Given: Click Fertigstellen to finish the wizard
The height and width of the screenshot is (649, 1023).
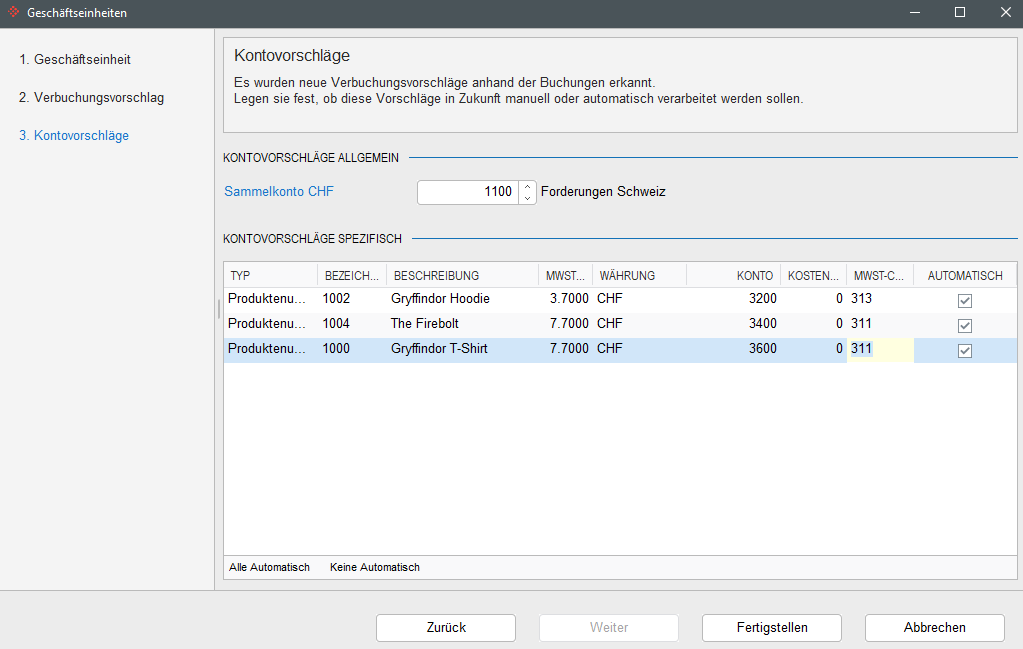Looking at the screenshot, I should 772,627.
